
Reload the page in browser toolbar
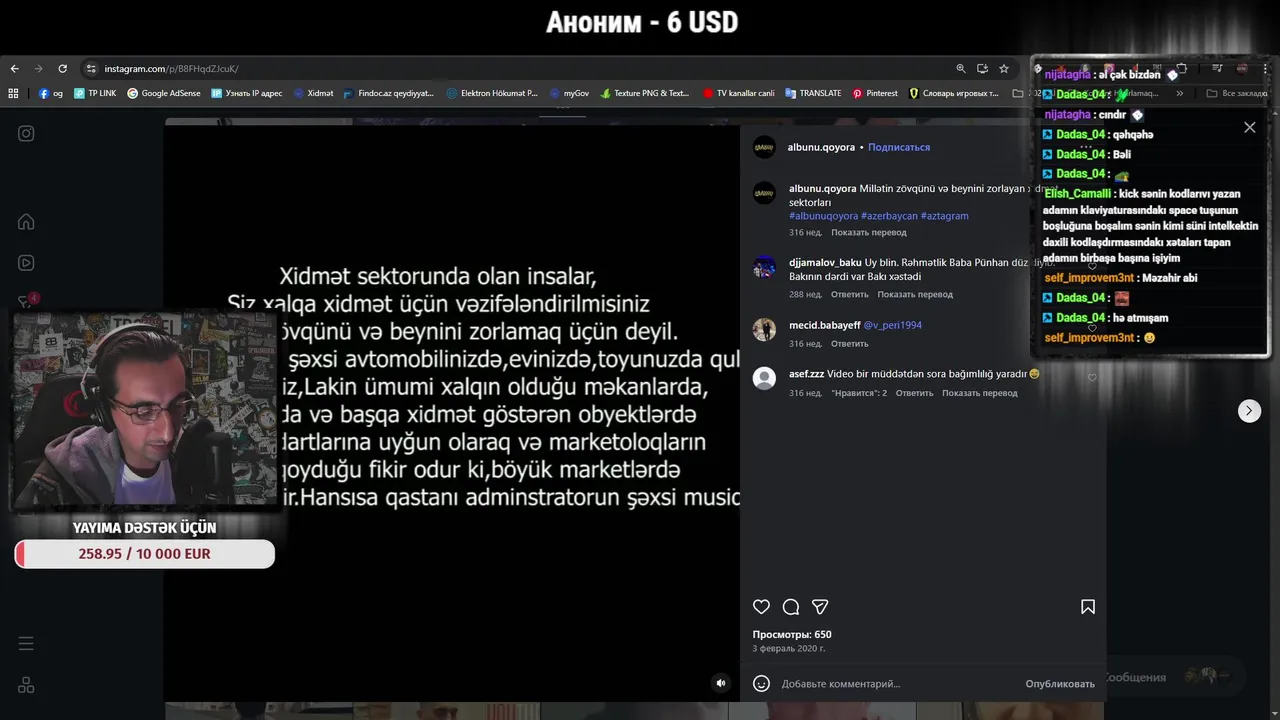(62, 69)
